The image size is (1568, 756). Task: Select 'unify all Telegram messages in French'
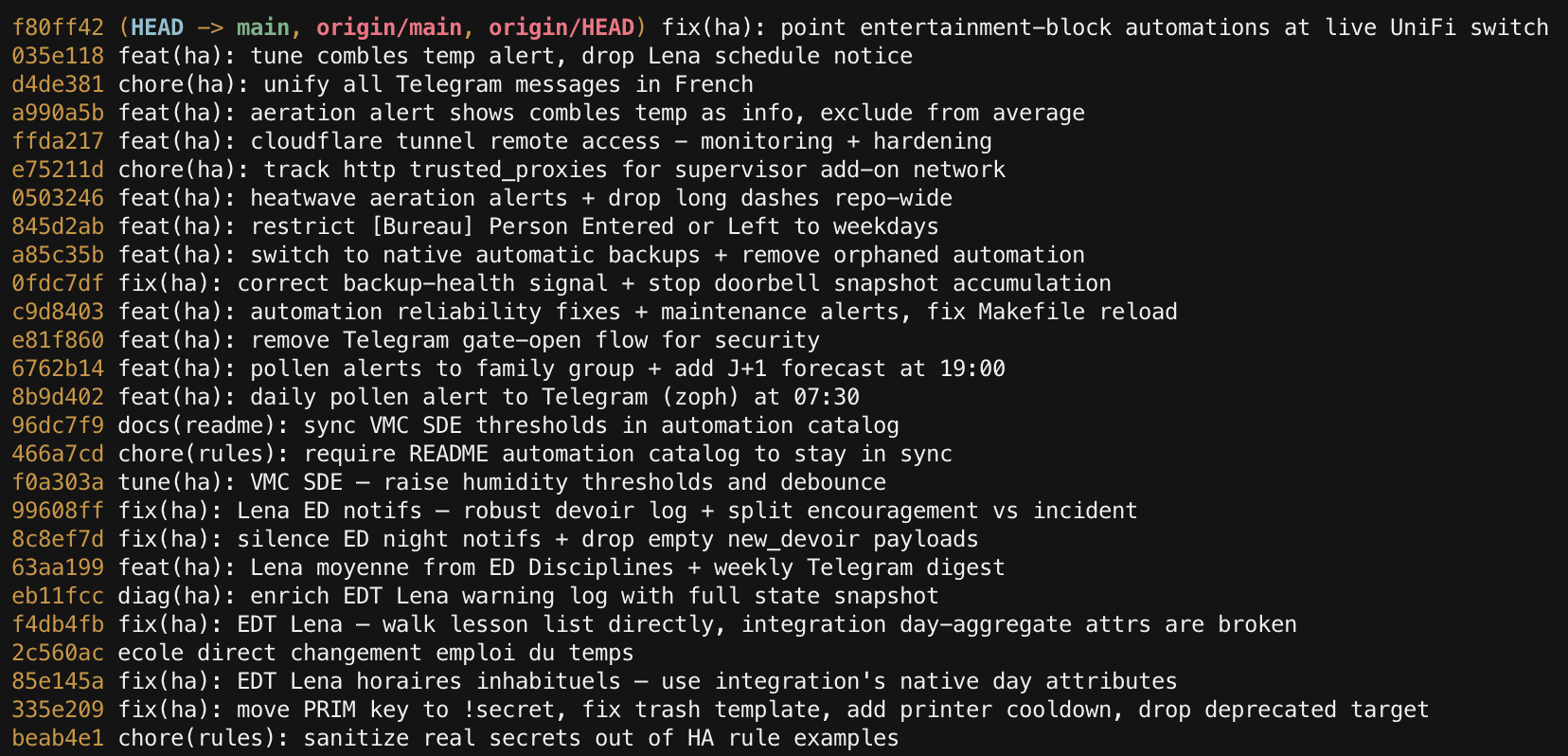(x=508, y=84)
